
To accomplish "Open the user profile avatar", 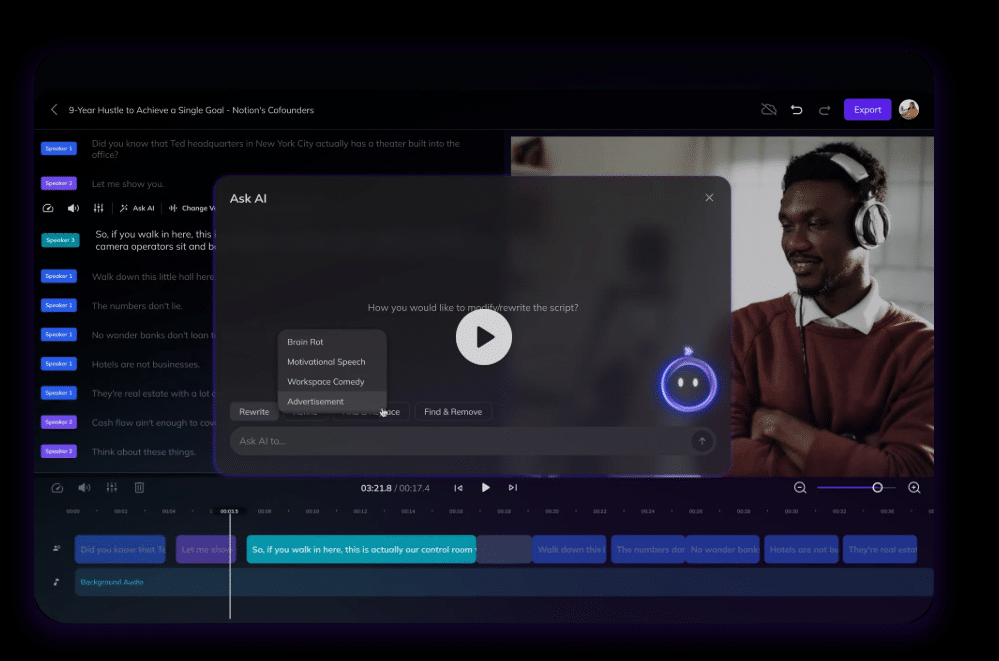I will click(909, 110).
